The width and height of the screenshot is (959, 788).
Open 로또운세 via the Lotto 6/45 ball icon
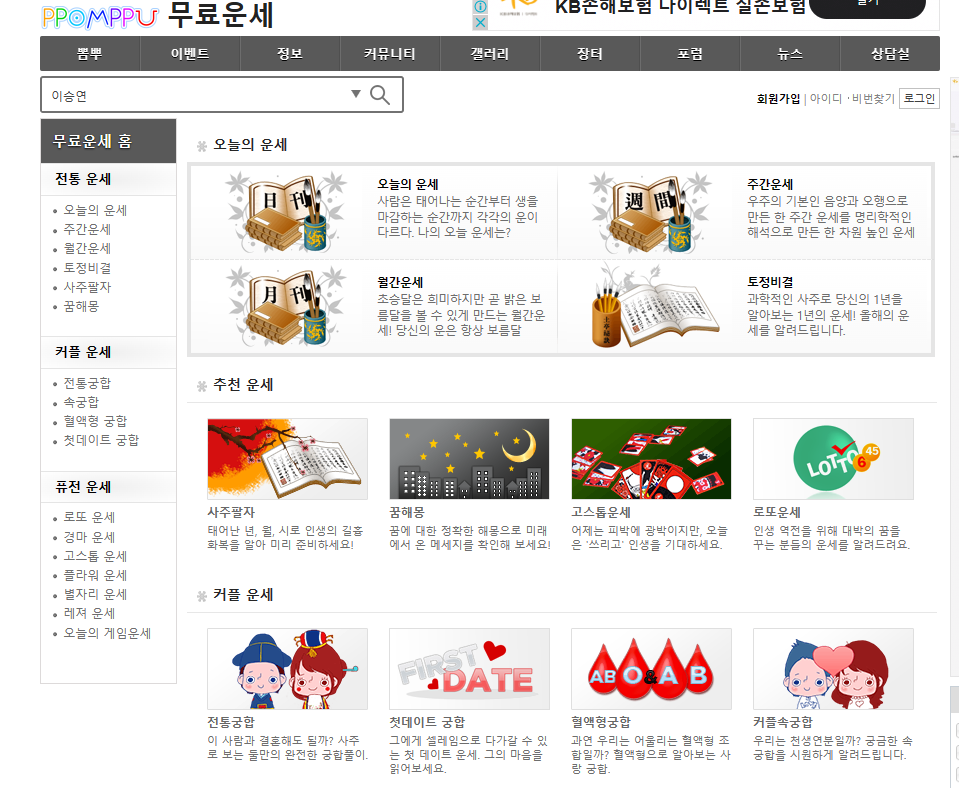(x=833, y=458)
